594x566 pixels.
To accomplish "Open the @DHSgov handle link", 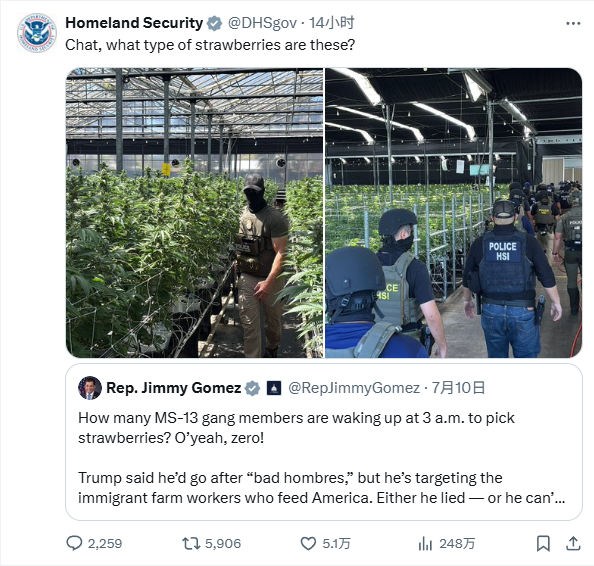I will click(x=262, y=23).
